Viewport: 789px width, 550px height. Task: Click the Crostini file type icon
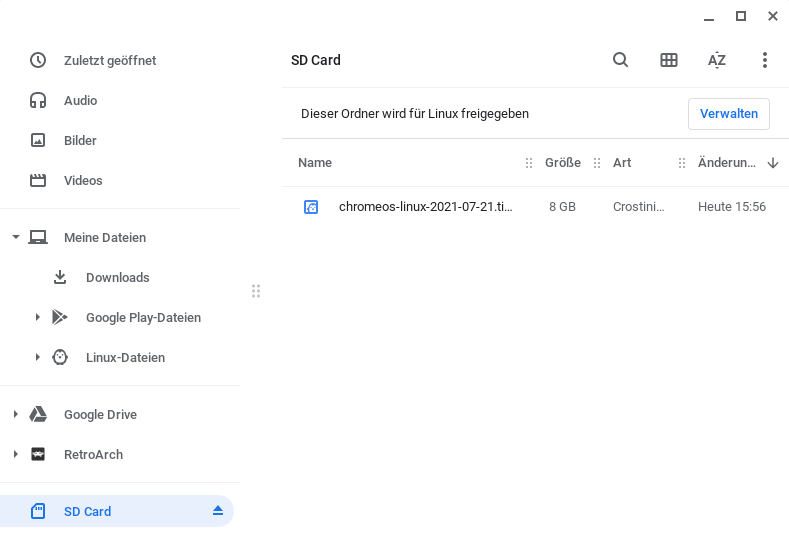tap(311, 207)
